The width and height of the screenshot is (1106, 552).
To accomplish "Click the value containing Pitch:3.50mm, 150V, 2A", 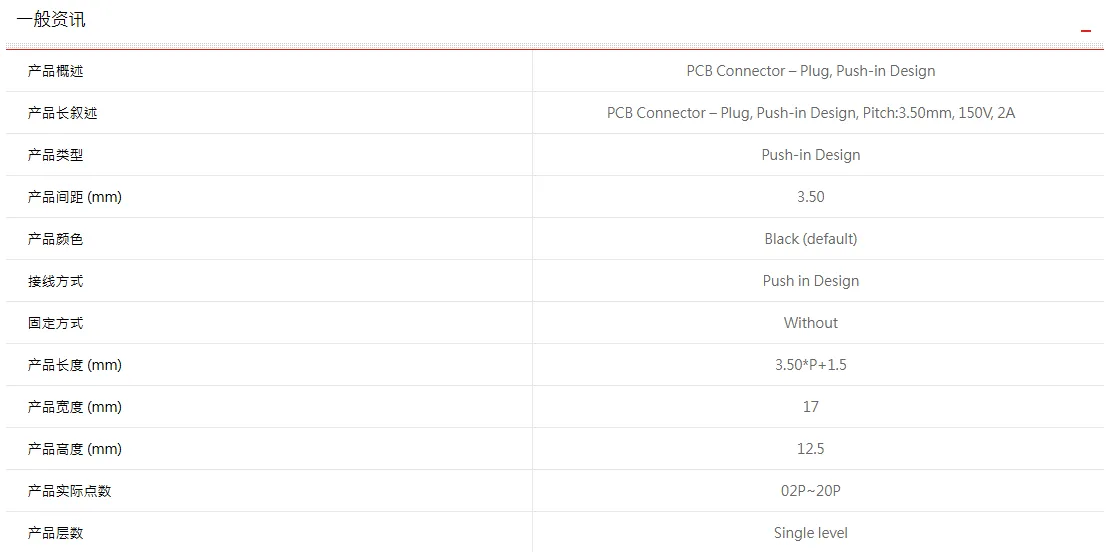I will (x=810, y=113).
